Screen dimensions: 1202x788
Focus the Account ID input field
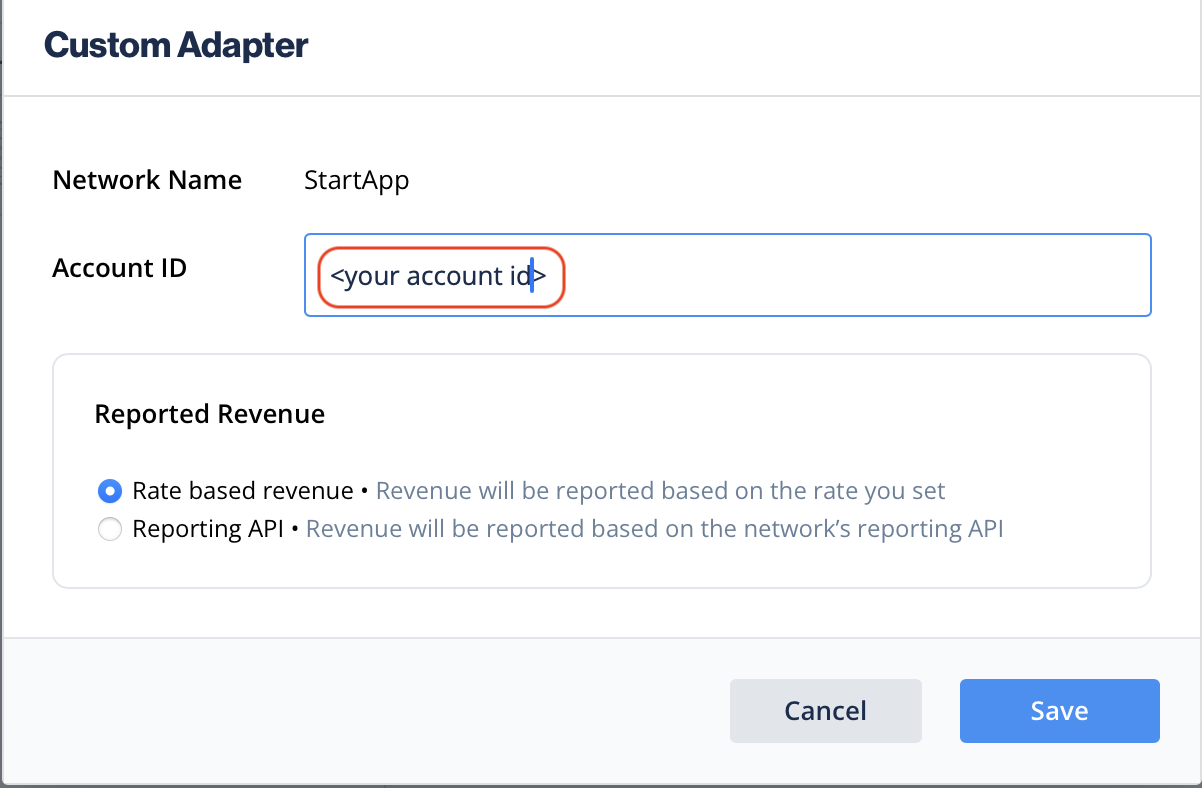(x=727, y=275)
